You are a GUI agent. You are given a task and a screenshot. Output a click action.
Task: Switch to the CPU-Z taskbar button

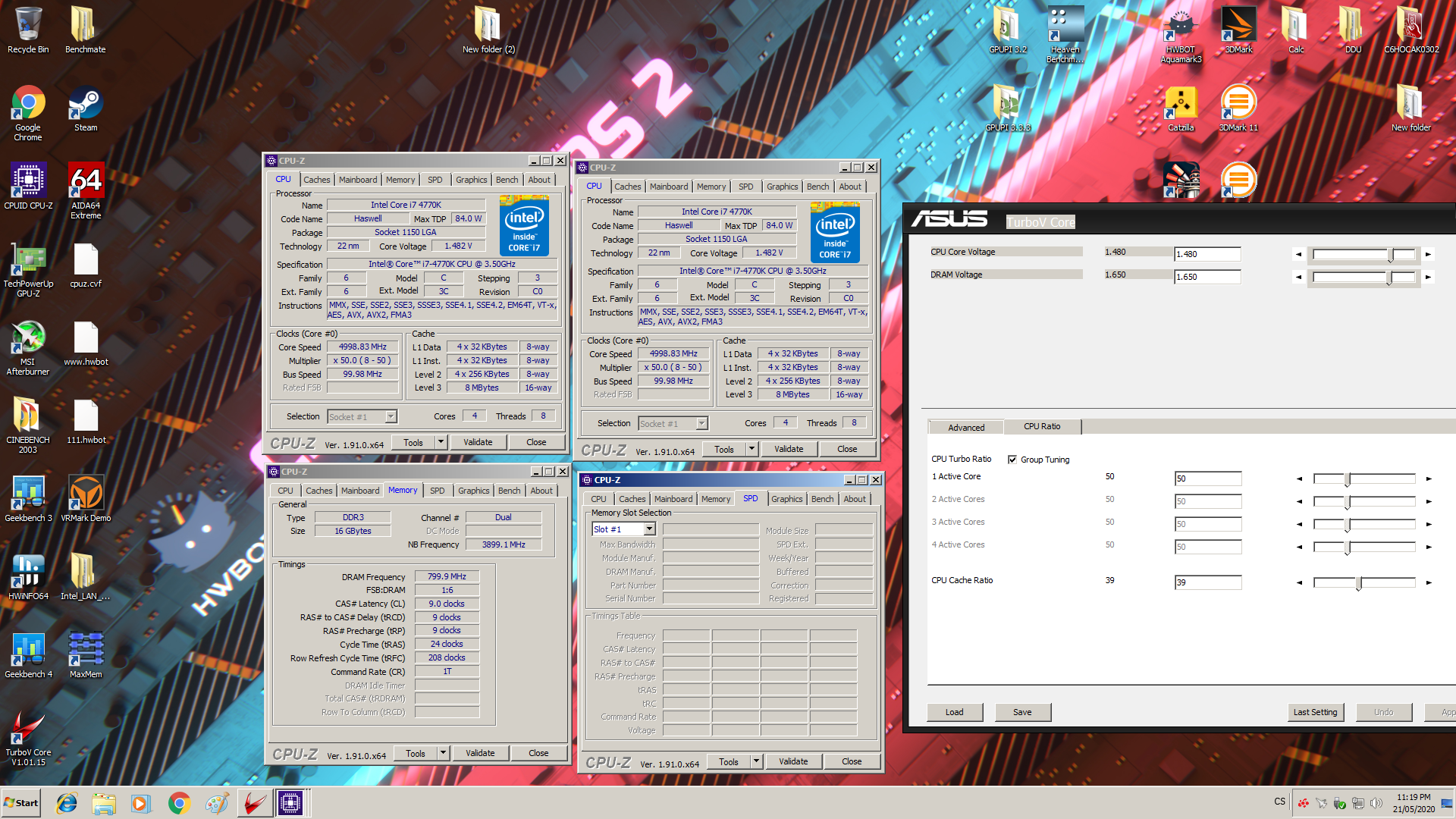click(290, 802)
